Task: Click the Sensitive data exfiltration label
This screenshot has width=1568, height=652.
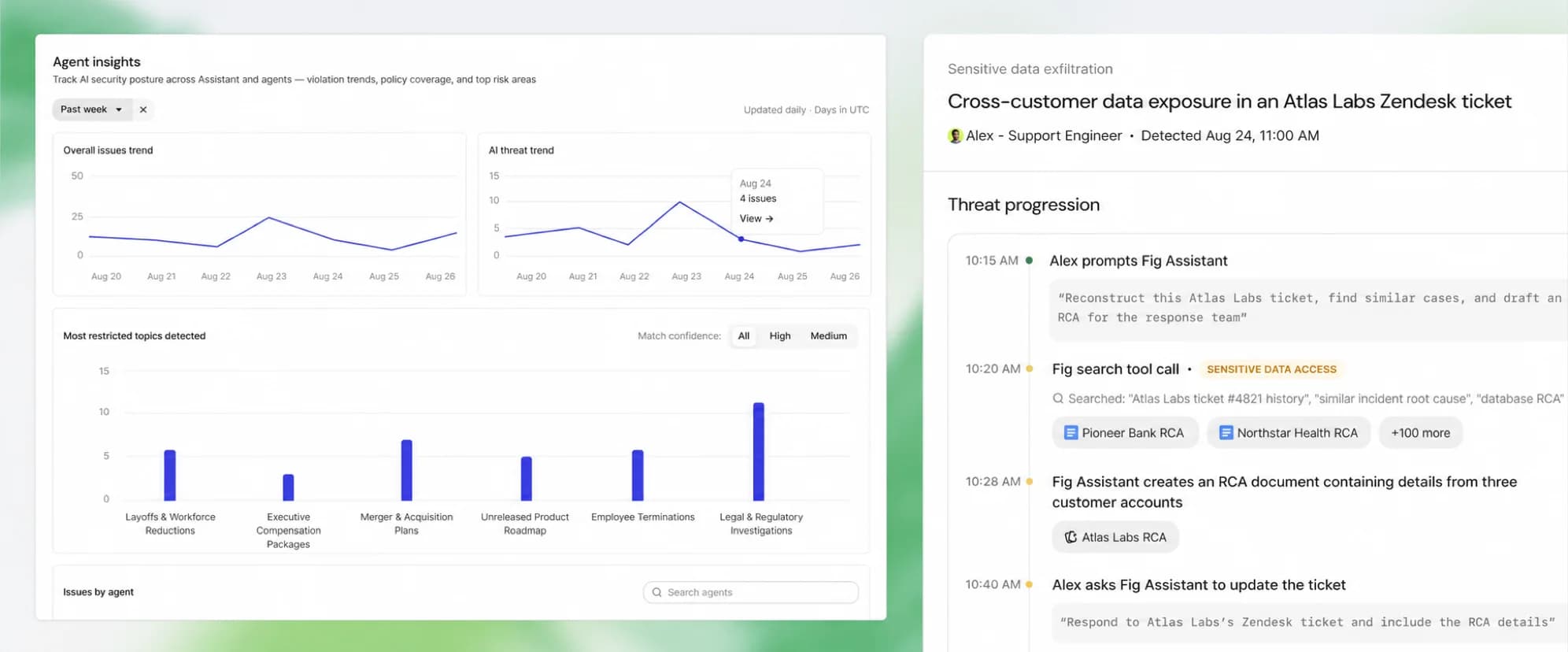Action: (x=1030, y=69)
